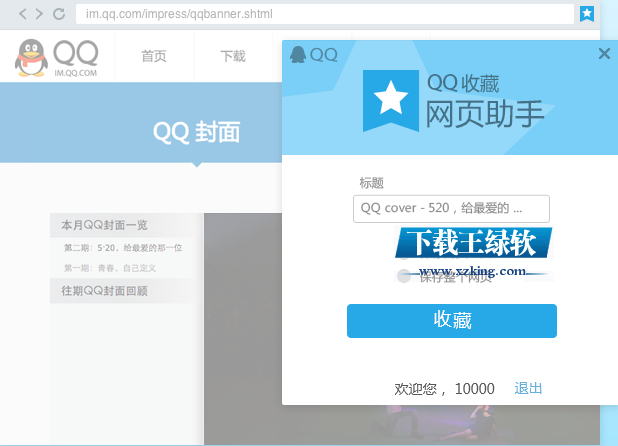Click the QQ collection star icon in address bar
The width and height of the screenshot is (618, 446).
click(587, 14)
